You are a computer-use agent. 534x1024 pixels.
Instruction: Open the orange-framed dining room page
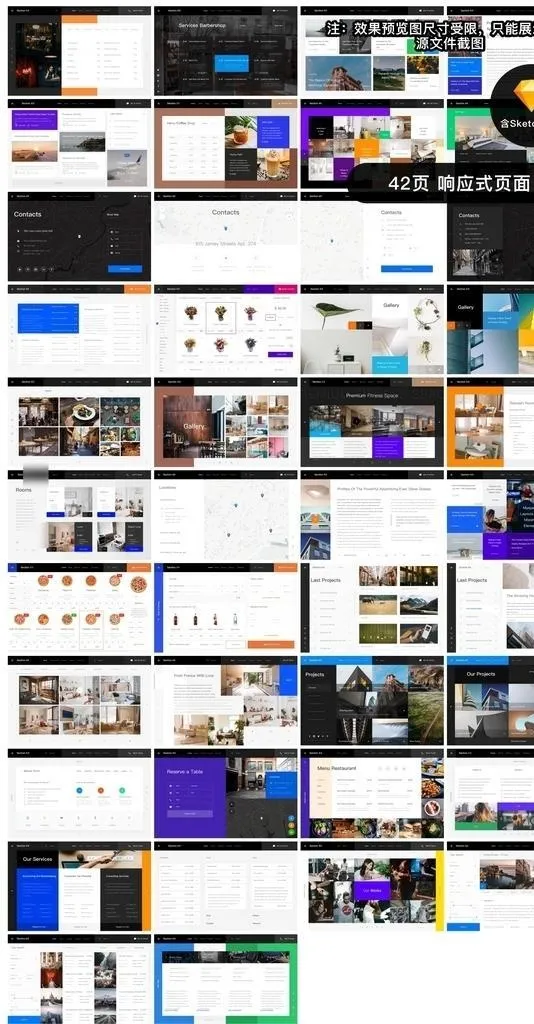pyautogui.click(x=490, y=422)
